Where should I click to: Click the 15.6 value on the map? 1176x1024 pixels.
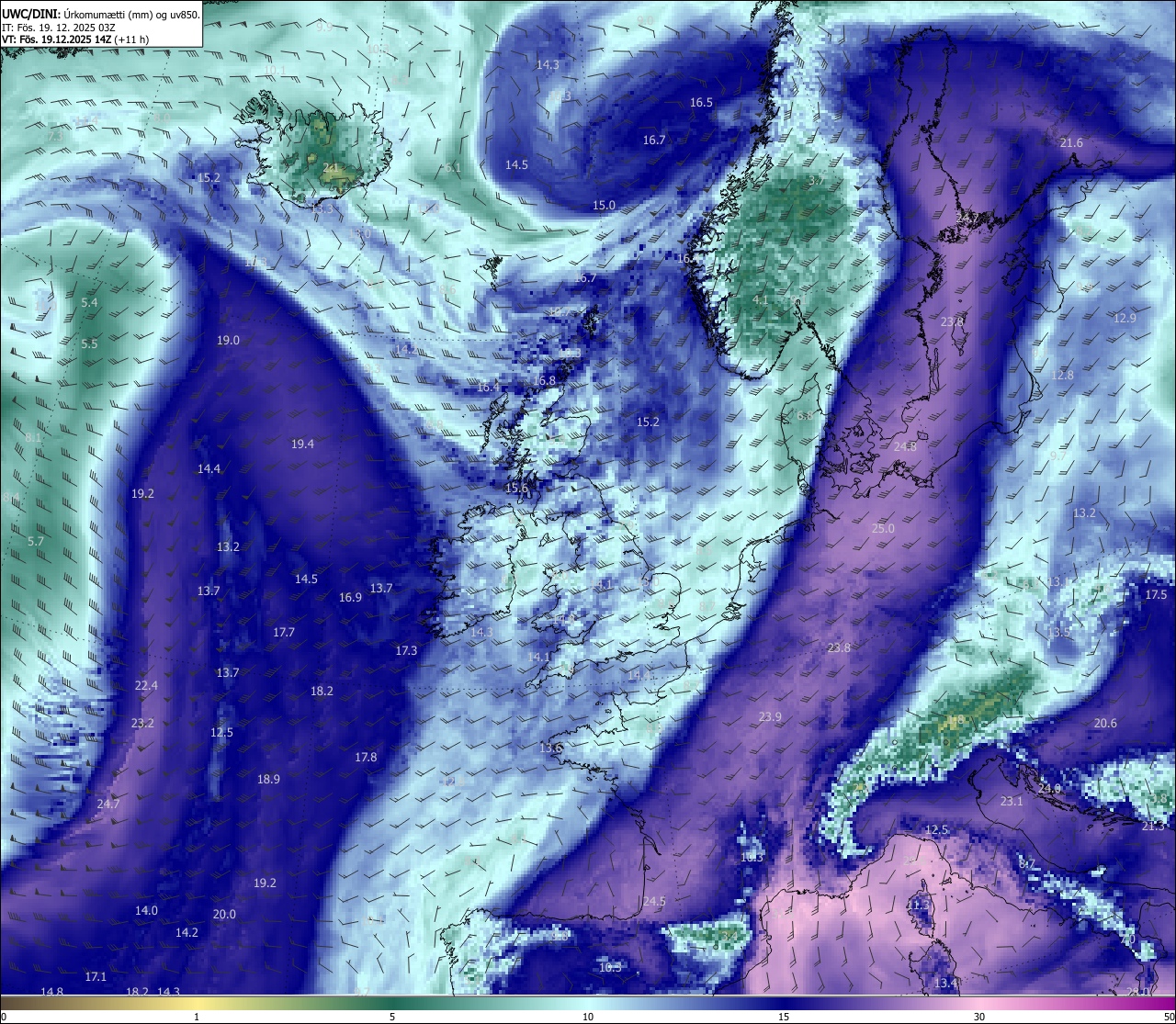click(x=516, y=489)
